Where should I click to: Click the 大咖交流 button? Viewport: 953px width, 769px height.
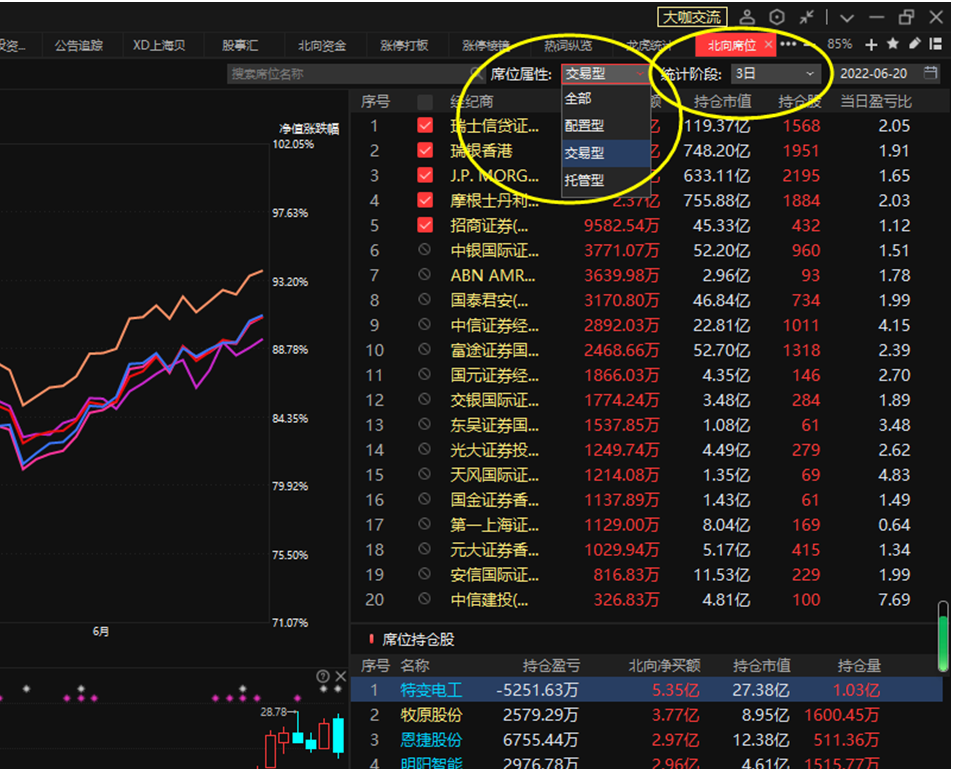coord(692,17)
